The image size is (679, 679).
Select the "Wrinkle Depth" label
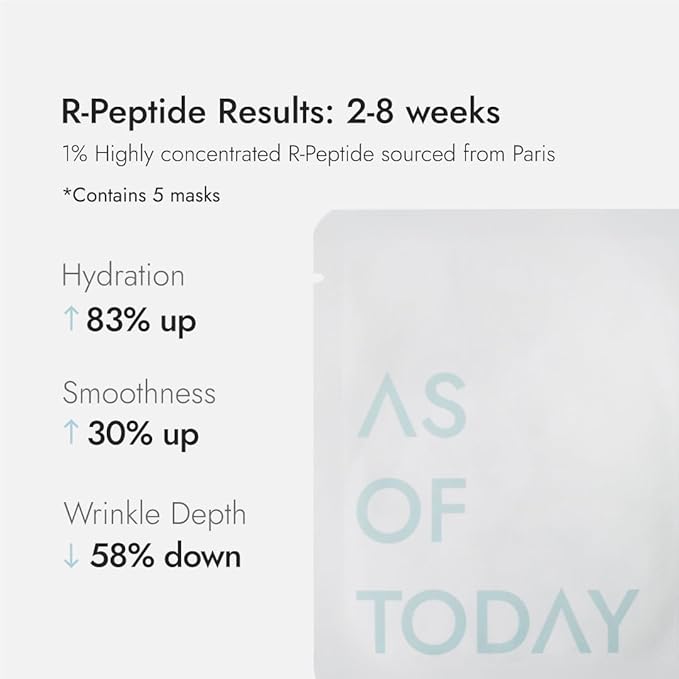(154, 514)
